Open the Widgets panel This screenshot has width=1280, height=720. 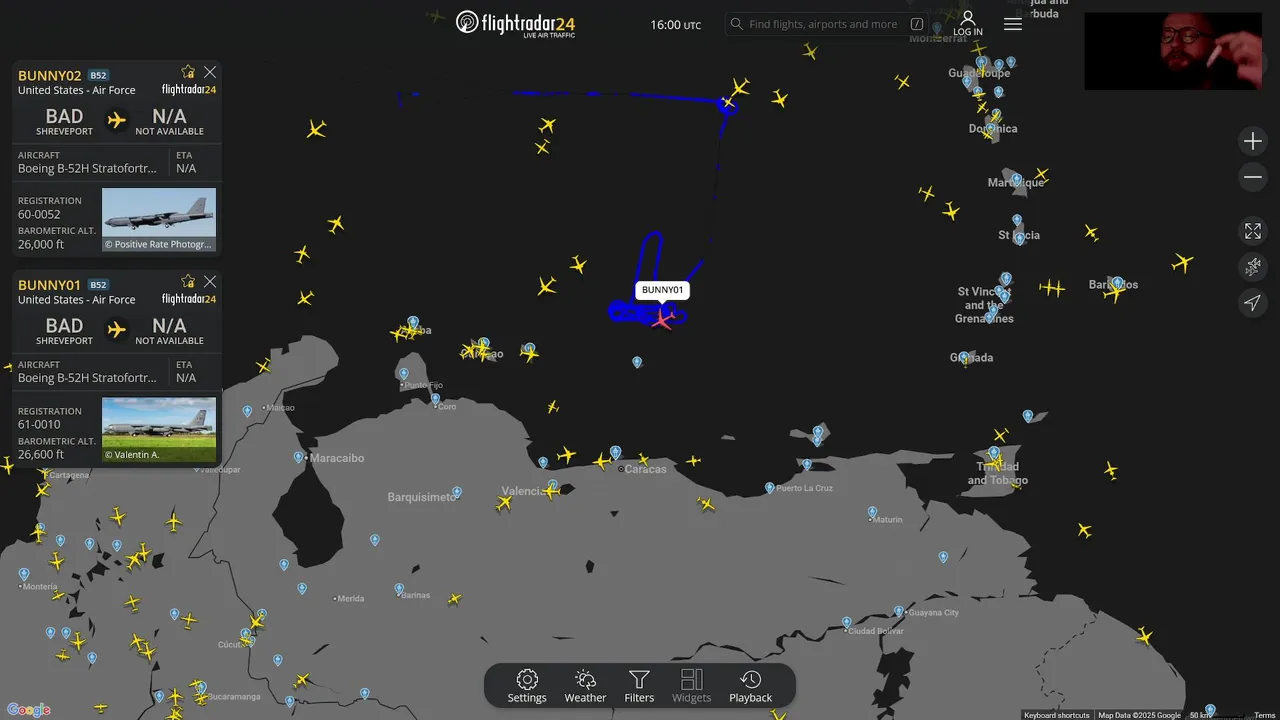coord(691,686)
